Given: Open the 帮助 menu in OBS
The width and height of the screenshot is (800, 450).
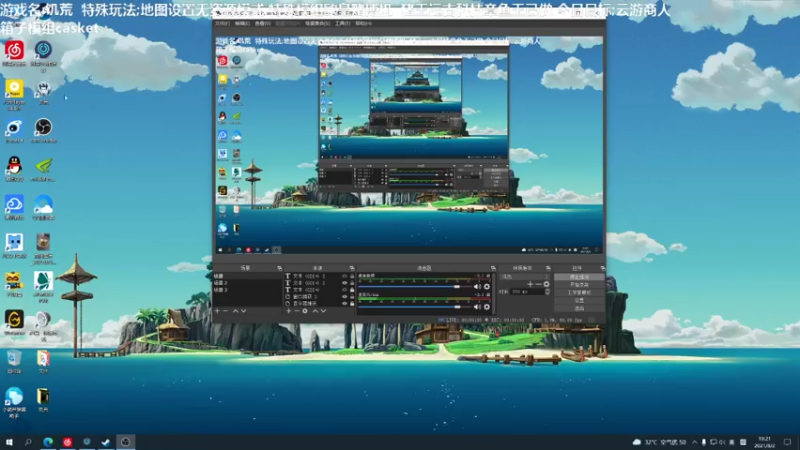Looking at the screenshot, I should coord(363,23).
